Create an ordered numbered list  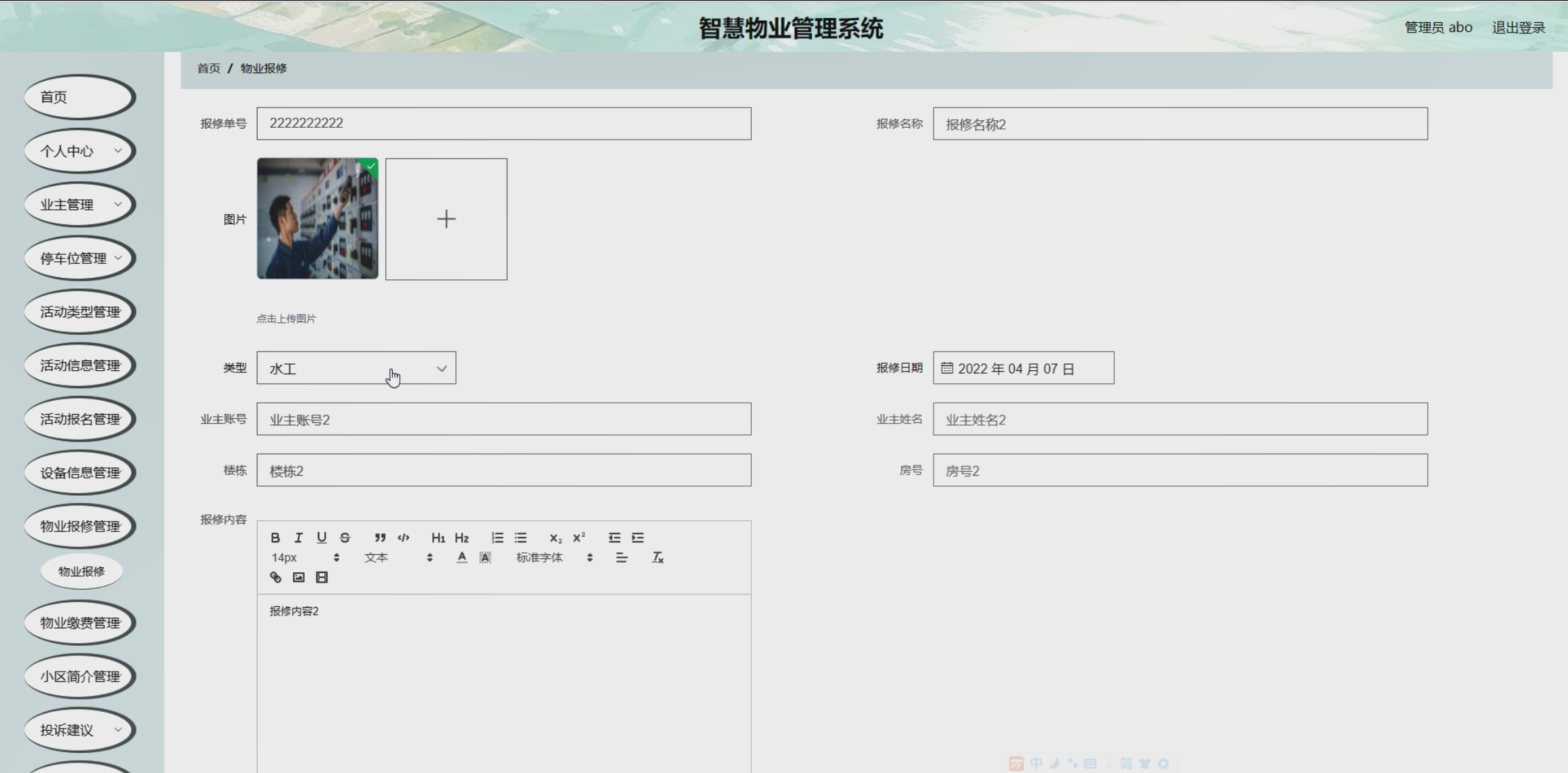(497, 538)
